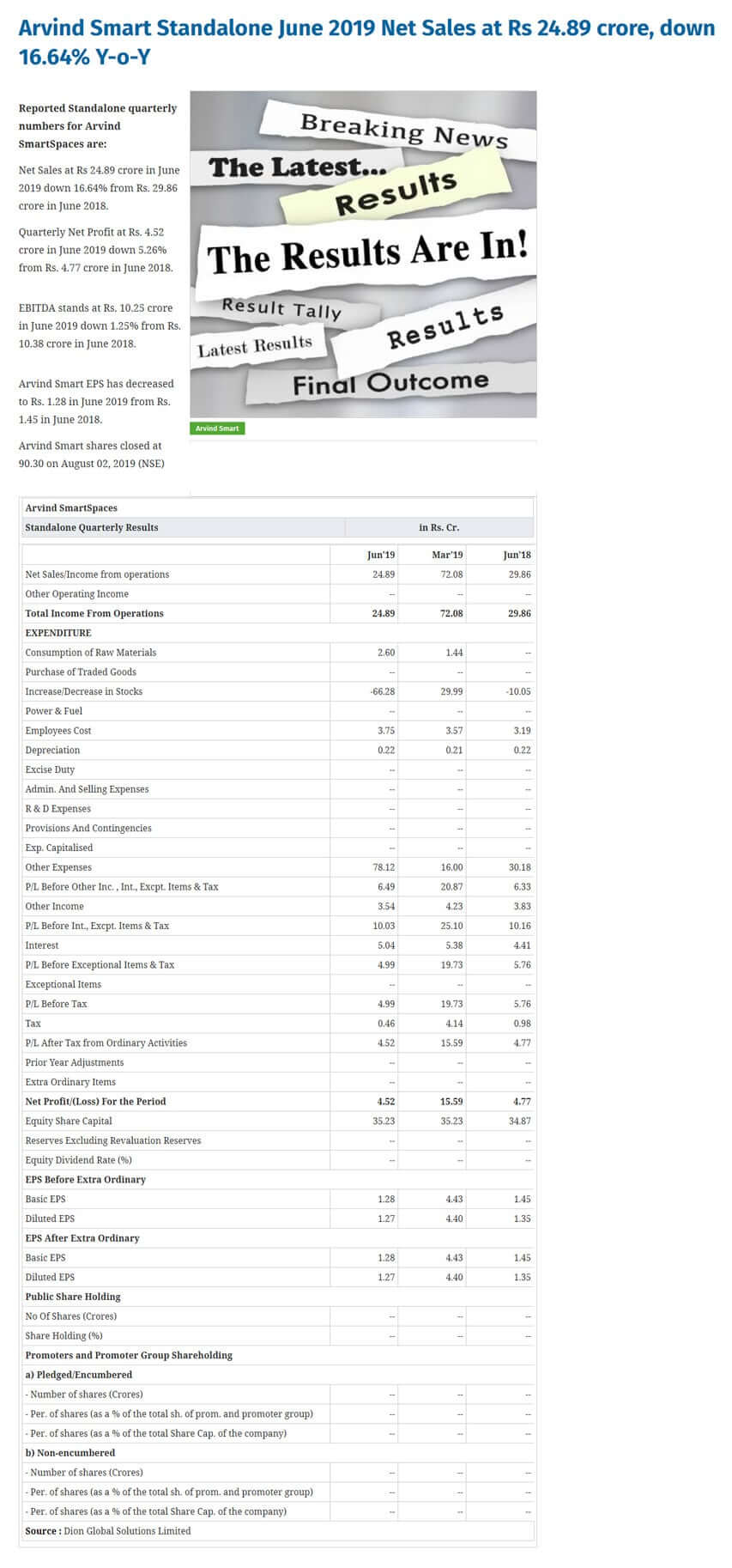The width and height of the screenshot is (732, 1568).
Task: Select the Quarterly Net Profit paragraph
Action: (x=96, y=250)
